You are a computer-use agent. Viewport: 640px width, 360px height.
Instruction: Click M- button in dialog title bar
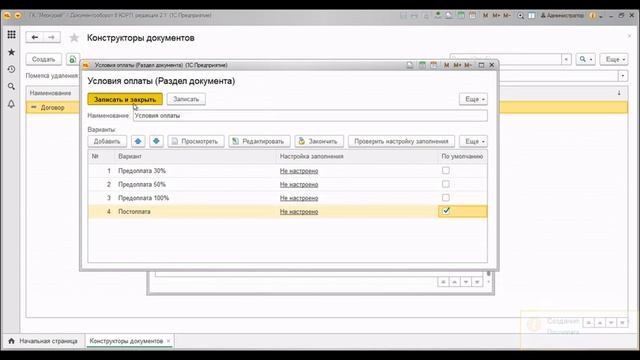coord(468,65)
